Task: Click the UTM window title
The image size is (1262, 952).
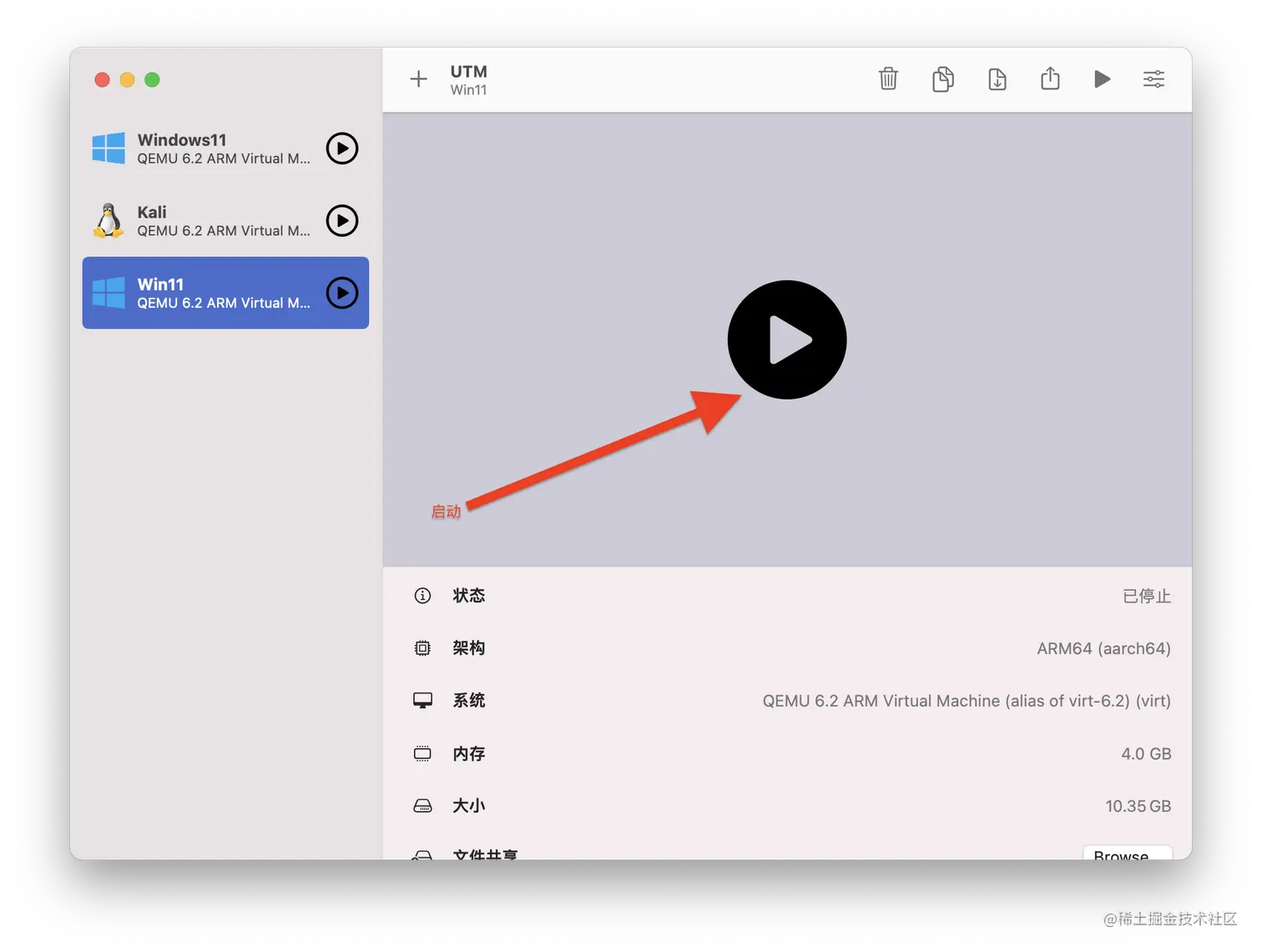Action: click(x=469, y=72)
